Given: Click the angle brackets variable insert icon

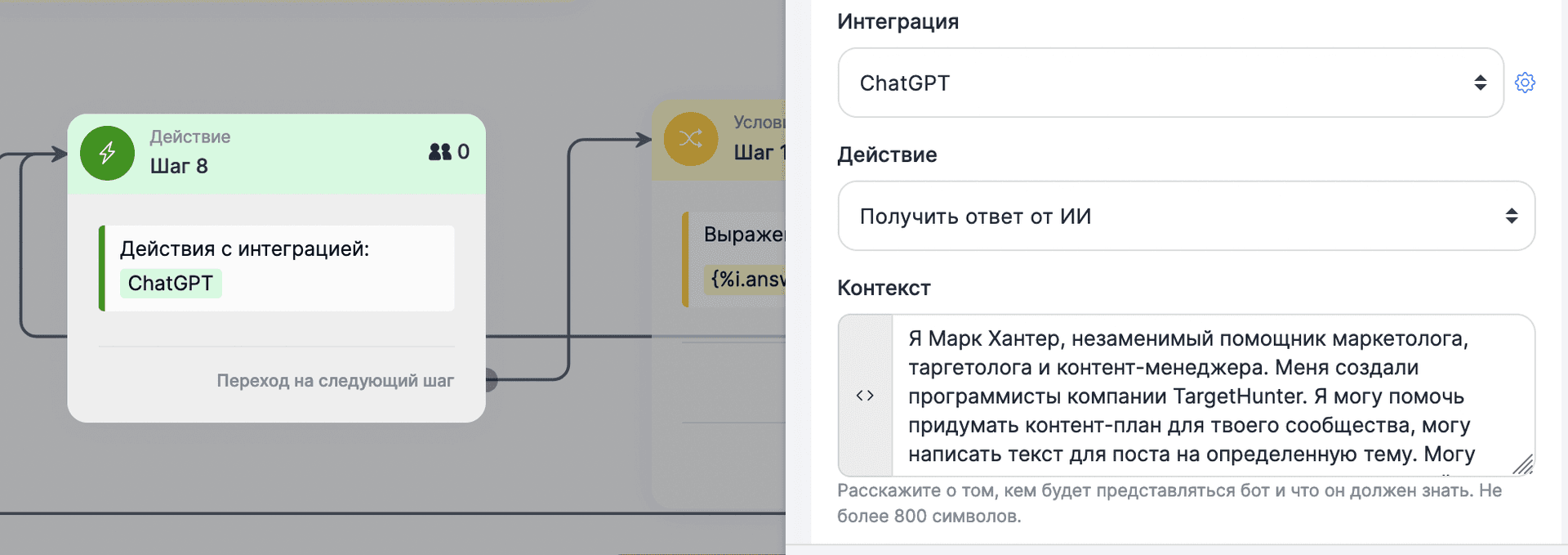Looking at the screenshot, I should click(865, 396).
